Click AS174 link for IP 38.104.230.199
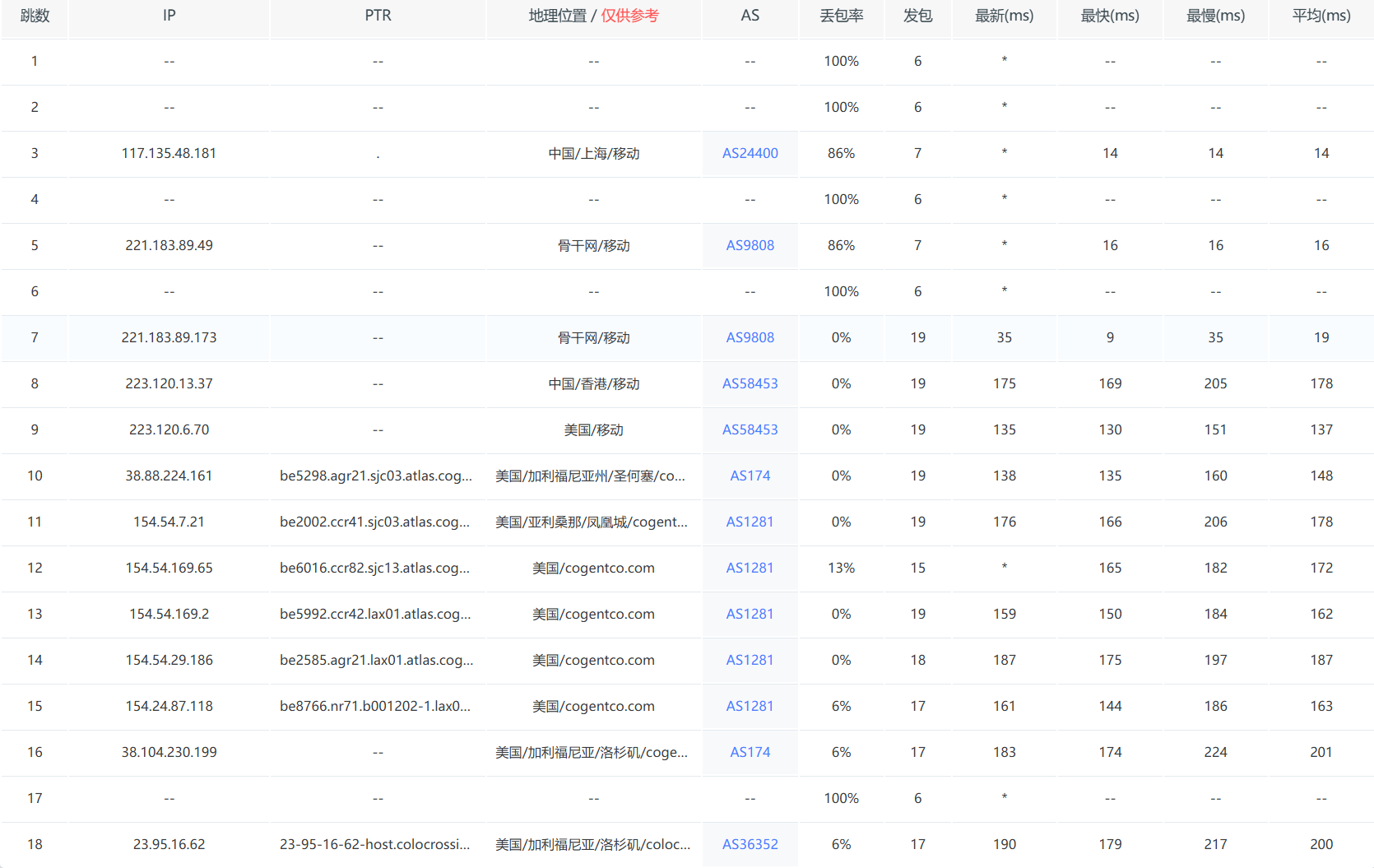This screenshot has width=1374, height=868. pos(750,752)
